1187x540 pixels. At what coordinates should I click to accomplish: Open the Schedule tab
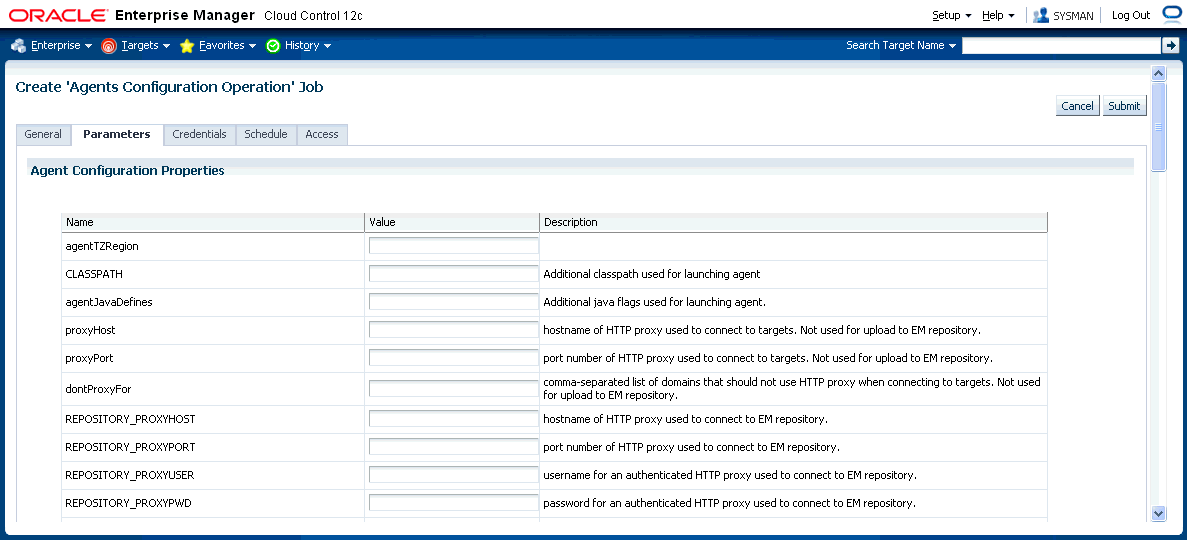tap(266, 134)
